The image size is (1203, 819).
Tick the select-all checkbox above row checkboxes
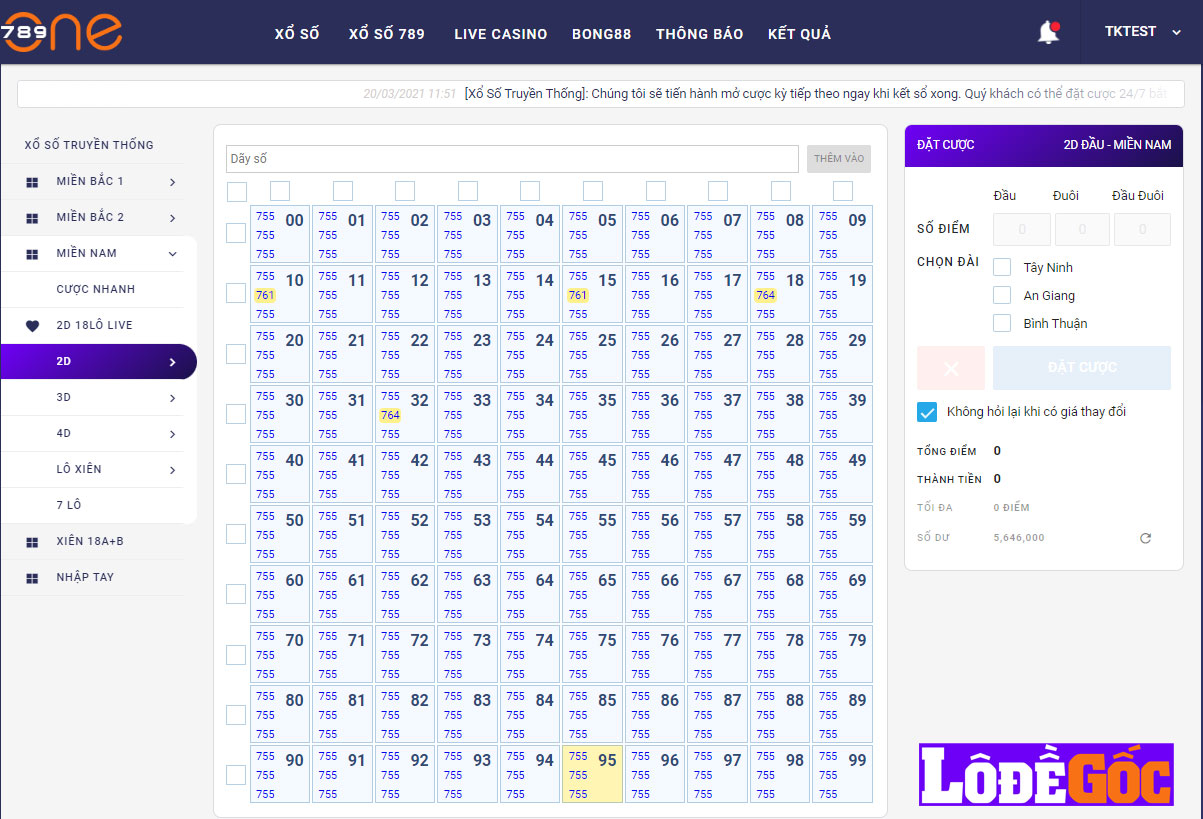pyautogui.click(x=237, y=192)
